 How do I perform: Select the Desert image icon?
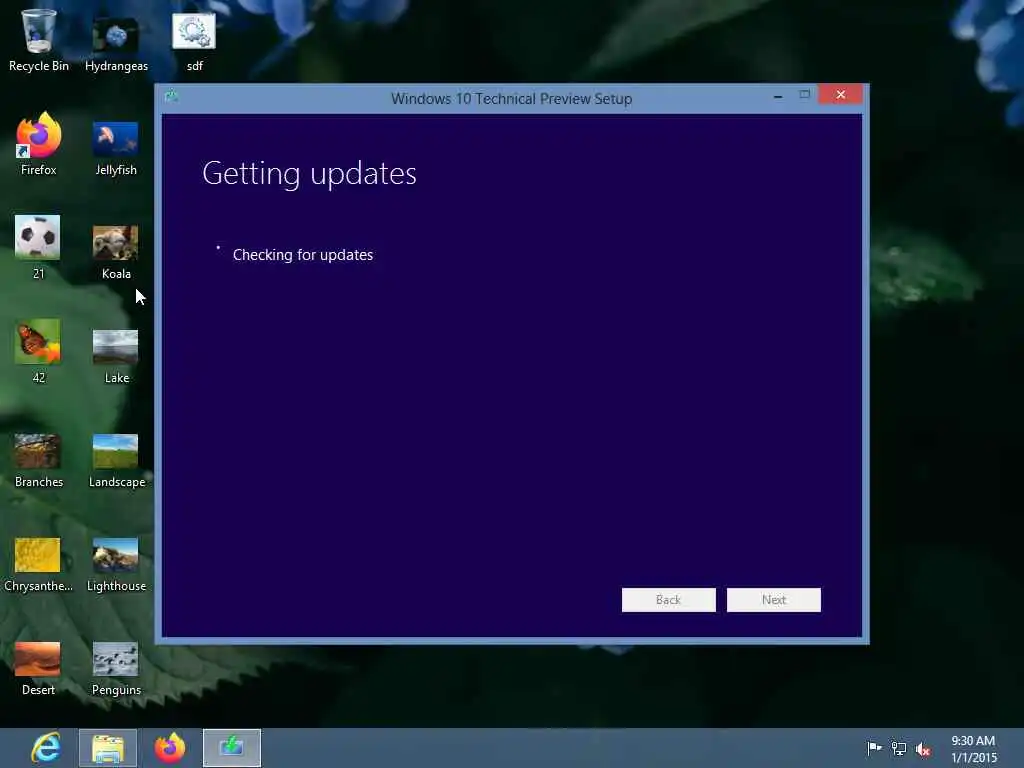38,668
